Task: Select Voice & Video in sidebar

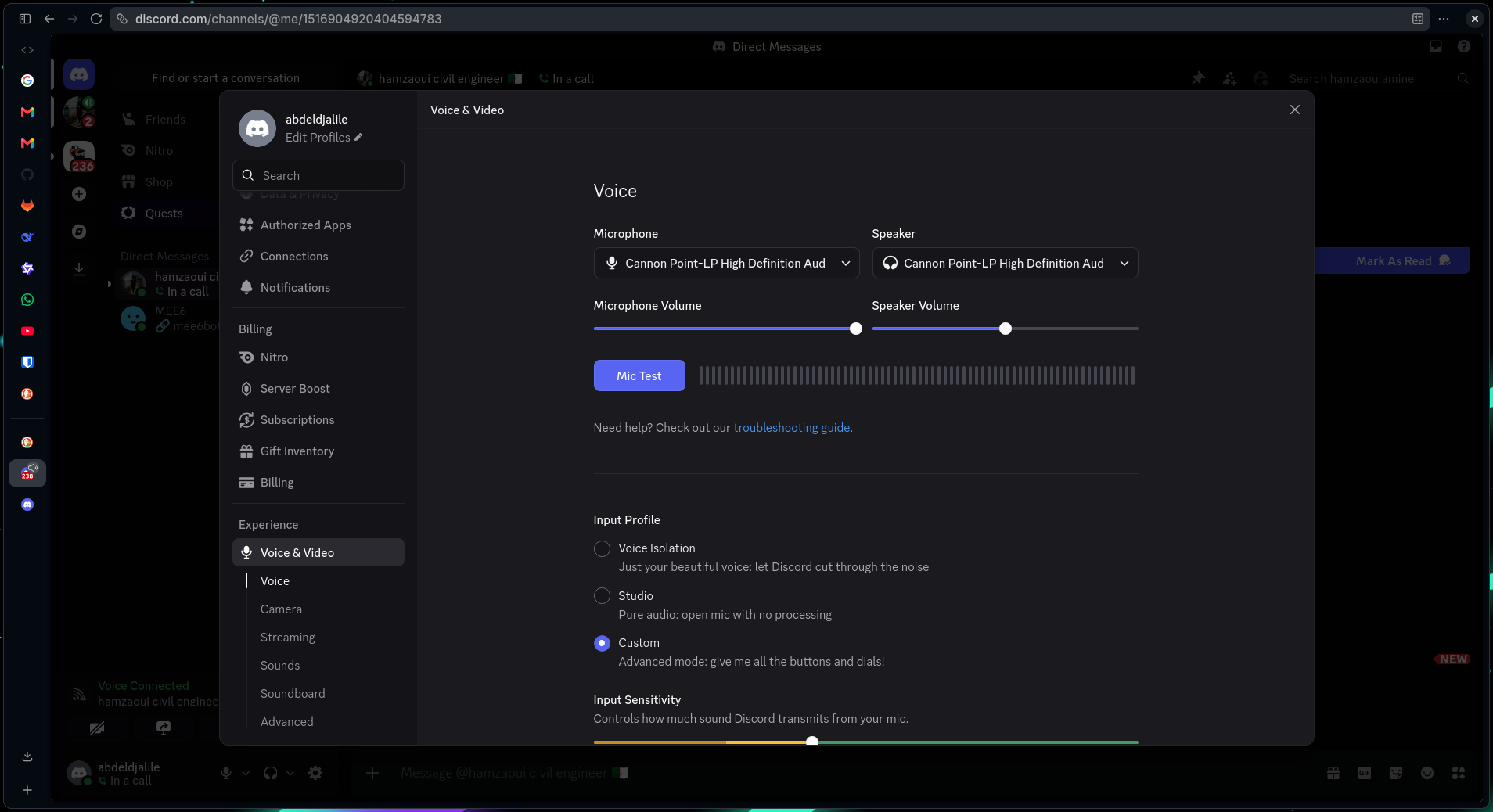Action: [318, 552]
